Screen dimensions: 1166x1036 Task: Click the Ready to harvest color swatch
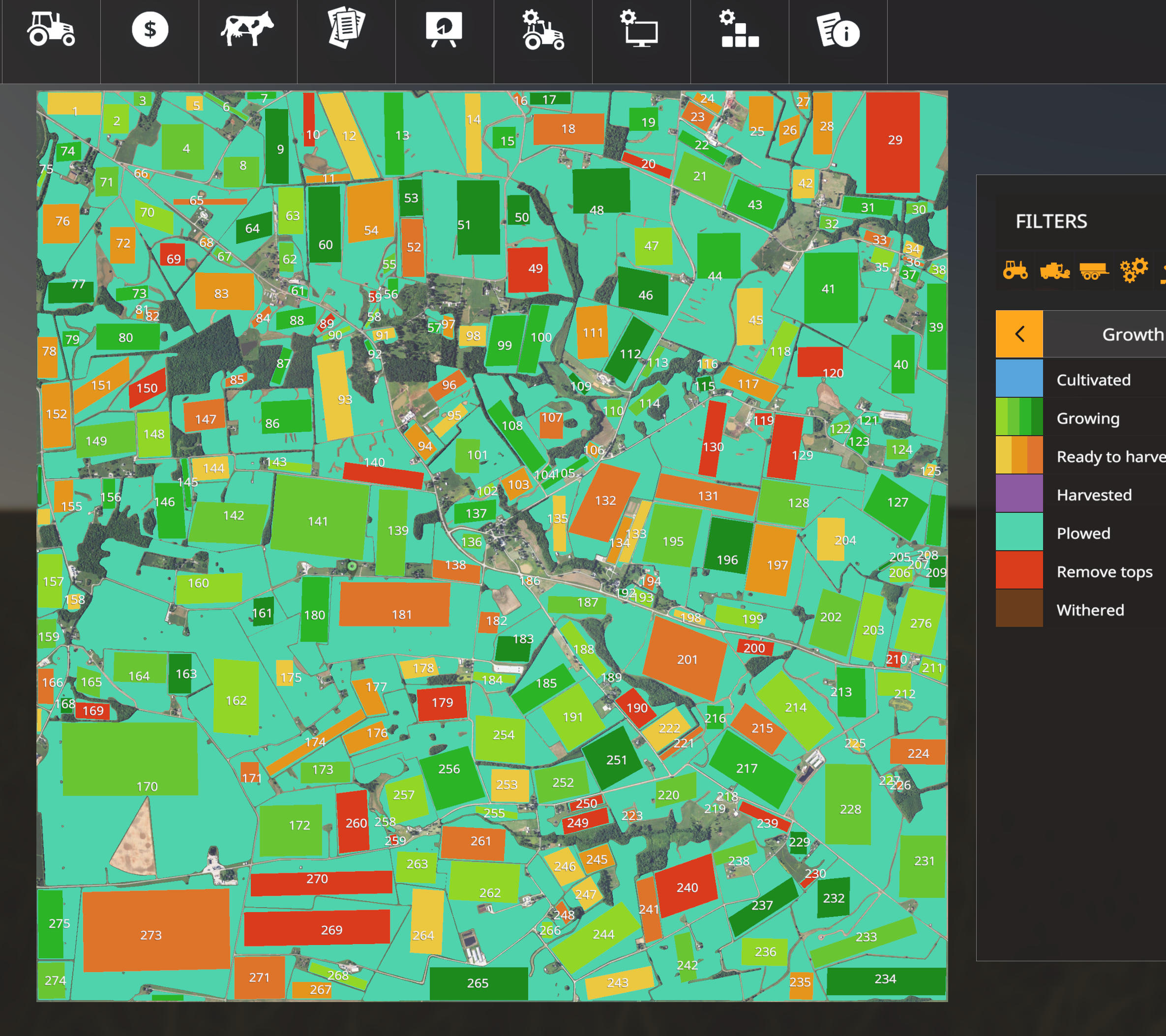tap(1019, 455)
